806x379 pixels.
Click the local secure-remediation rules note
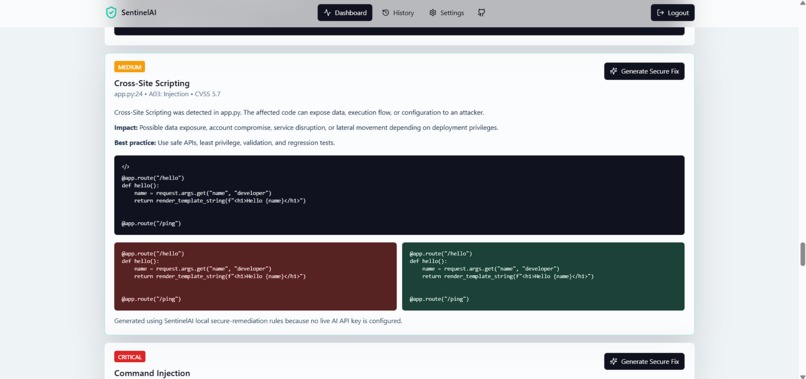coord(258,321)
